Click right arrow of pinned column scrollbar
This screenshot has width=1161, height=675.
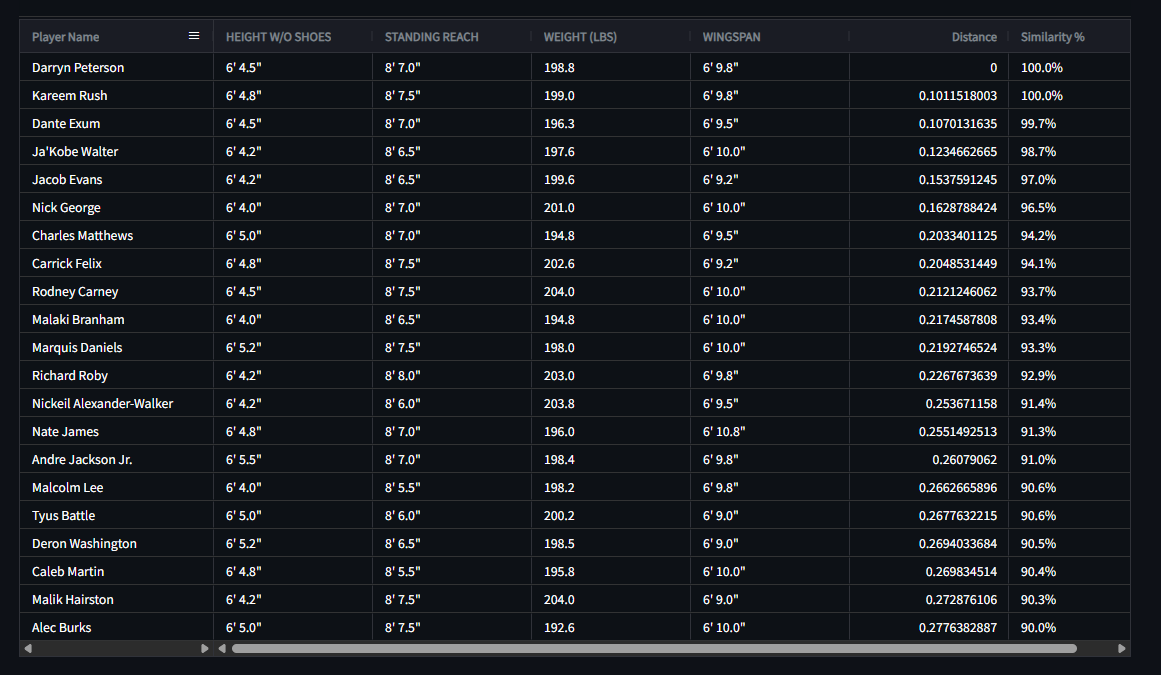pos(204,648)
